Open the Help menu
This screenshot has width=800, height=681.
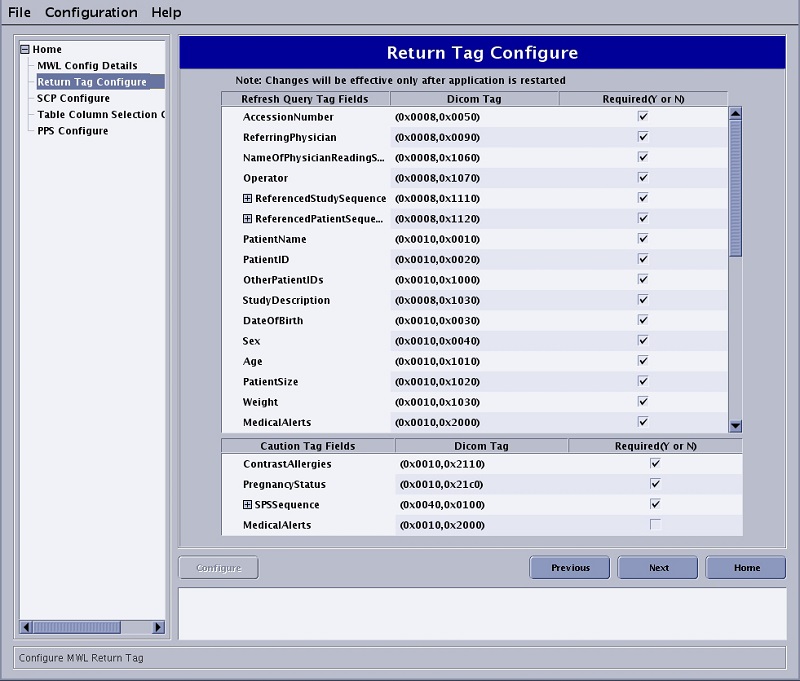pyautogui.click(x=166, y=12)
